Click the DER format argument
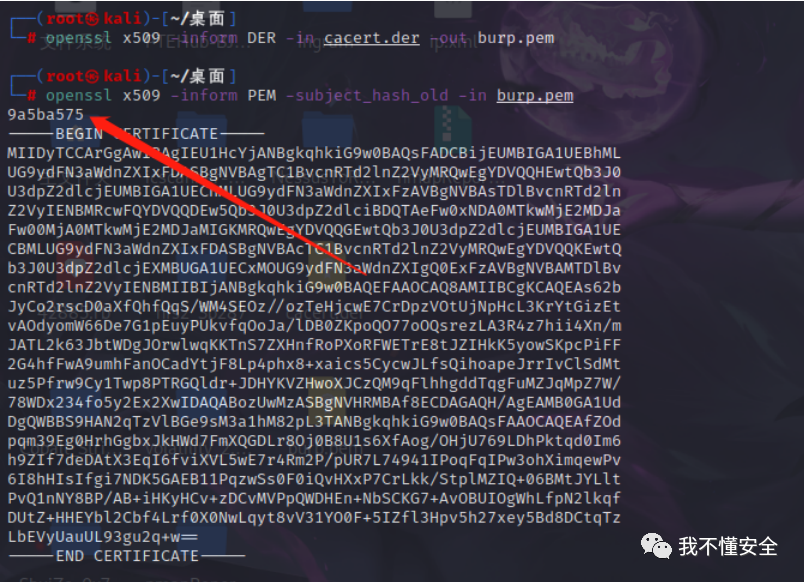Image resolution: width=804 pixels, height=582 pixels. point(262,38)
